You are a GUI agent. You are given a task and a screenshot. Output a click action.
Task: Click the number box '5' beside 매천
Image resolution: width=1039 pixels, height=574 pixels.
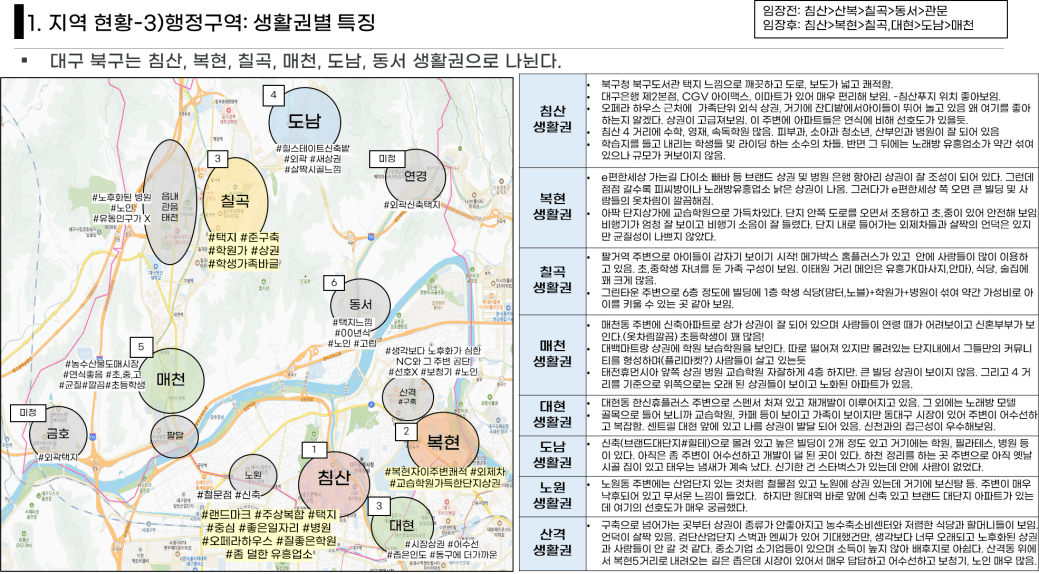point(141,346)
